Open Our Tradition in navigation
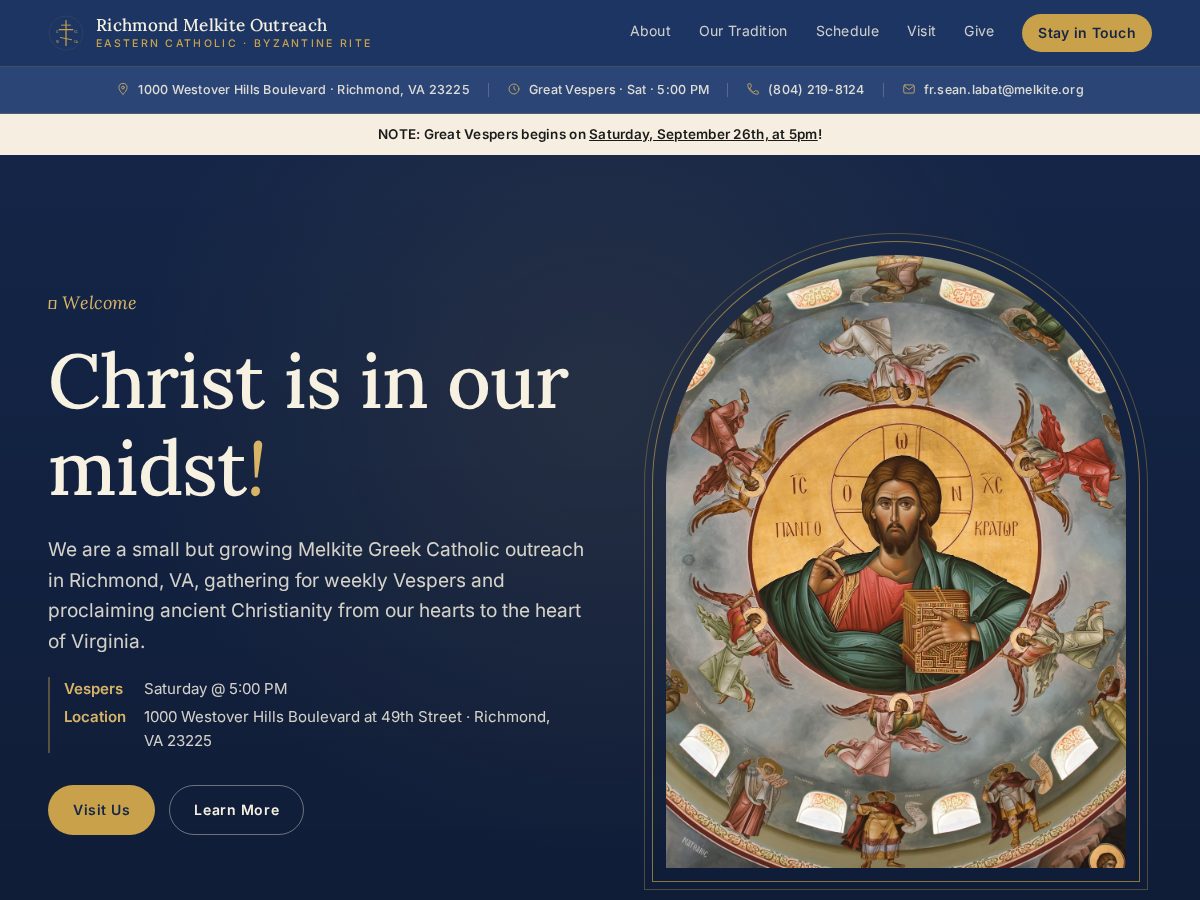The height and width of the screenshot is (900, 1200). 743,32
